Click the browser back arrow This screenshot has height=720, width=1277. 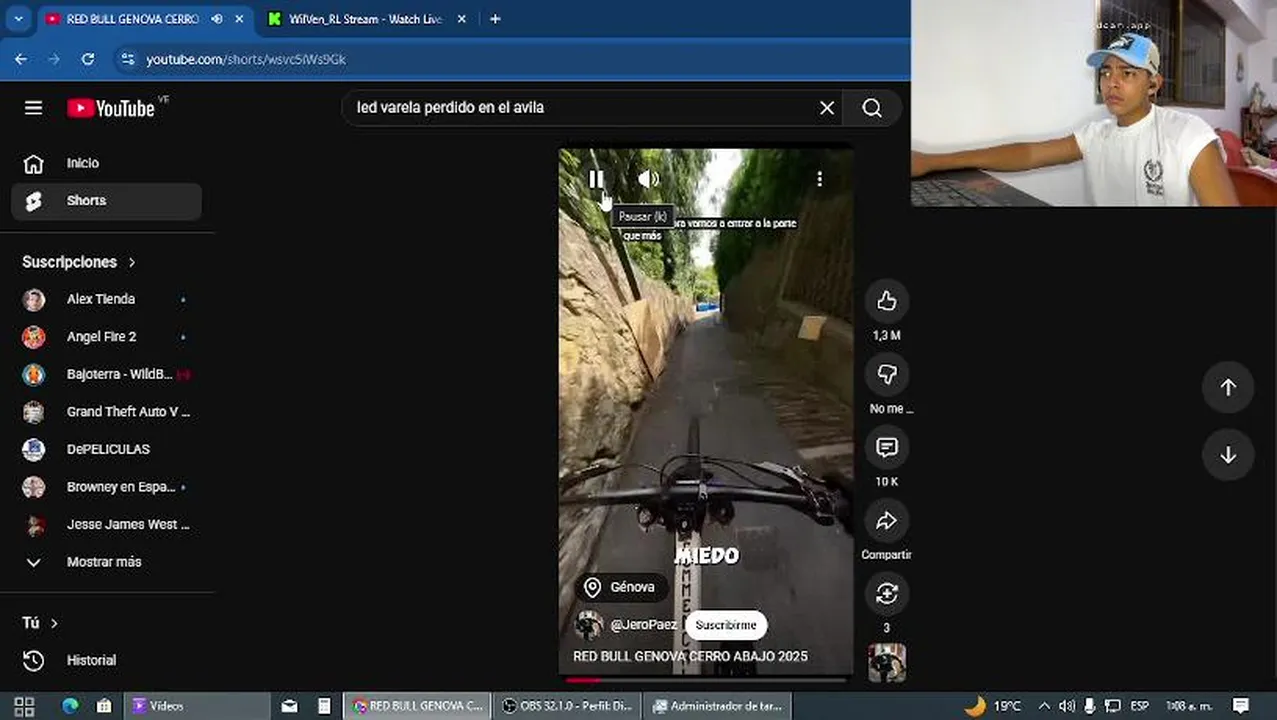[21, 59]
